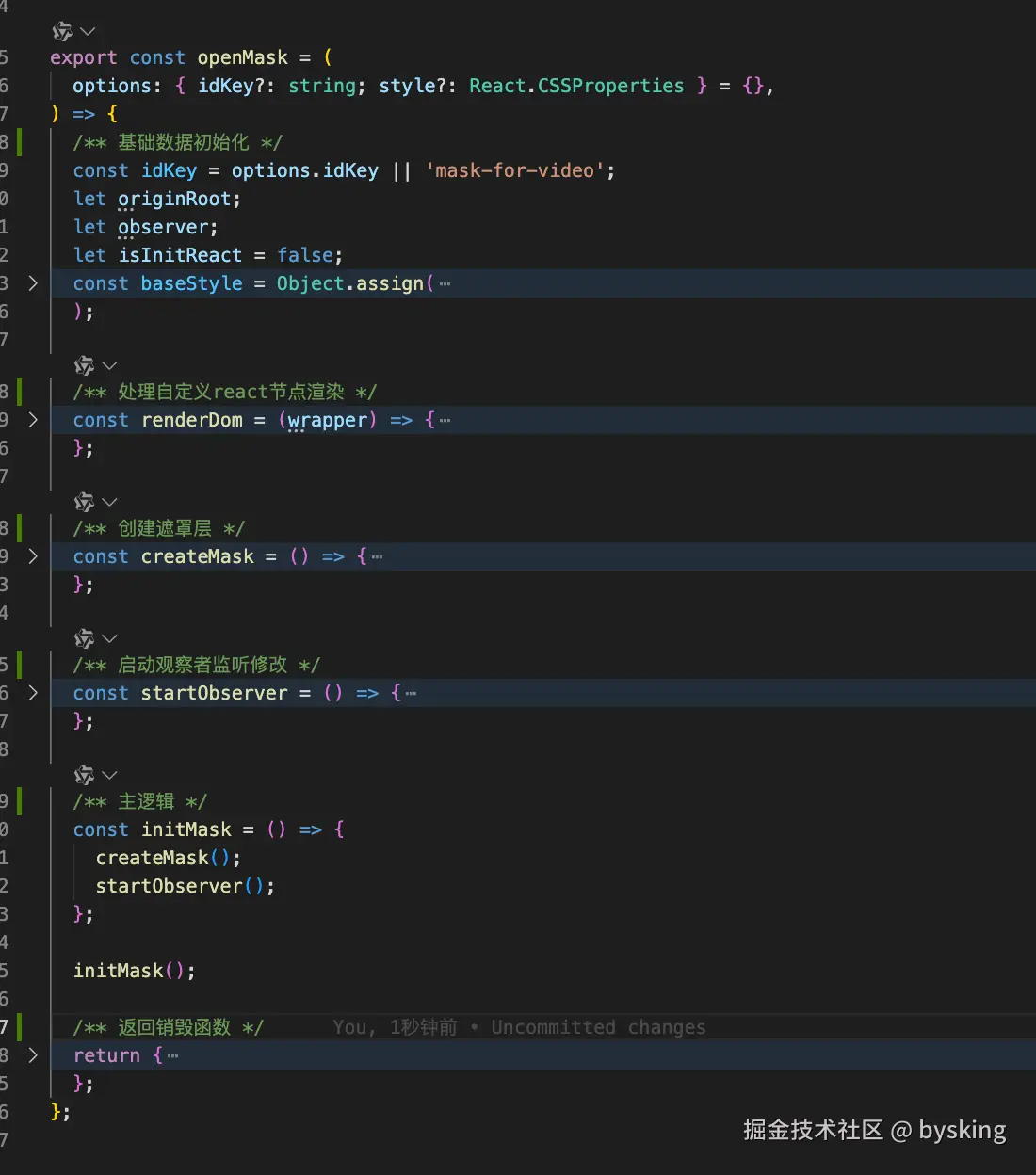Click the 'style?:' option property
The image size is (1036, 1175).
pos(418,86)
